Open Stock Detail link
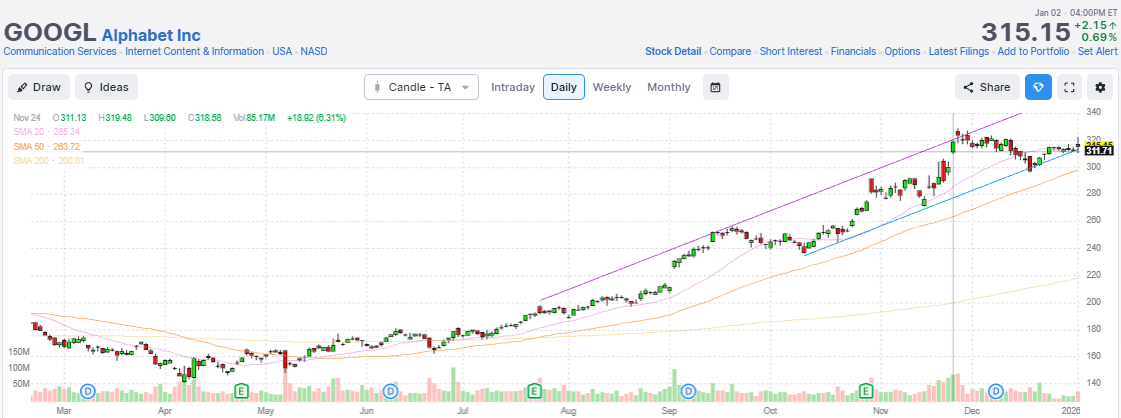 tap(673, 51)
